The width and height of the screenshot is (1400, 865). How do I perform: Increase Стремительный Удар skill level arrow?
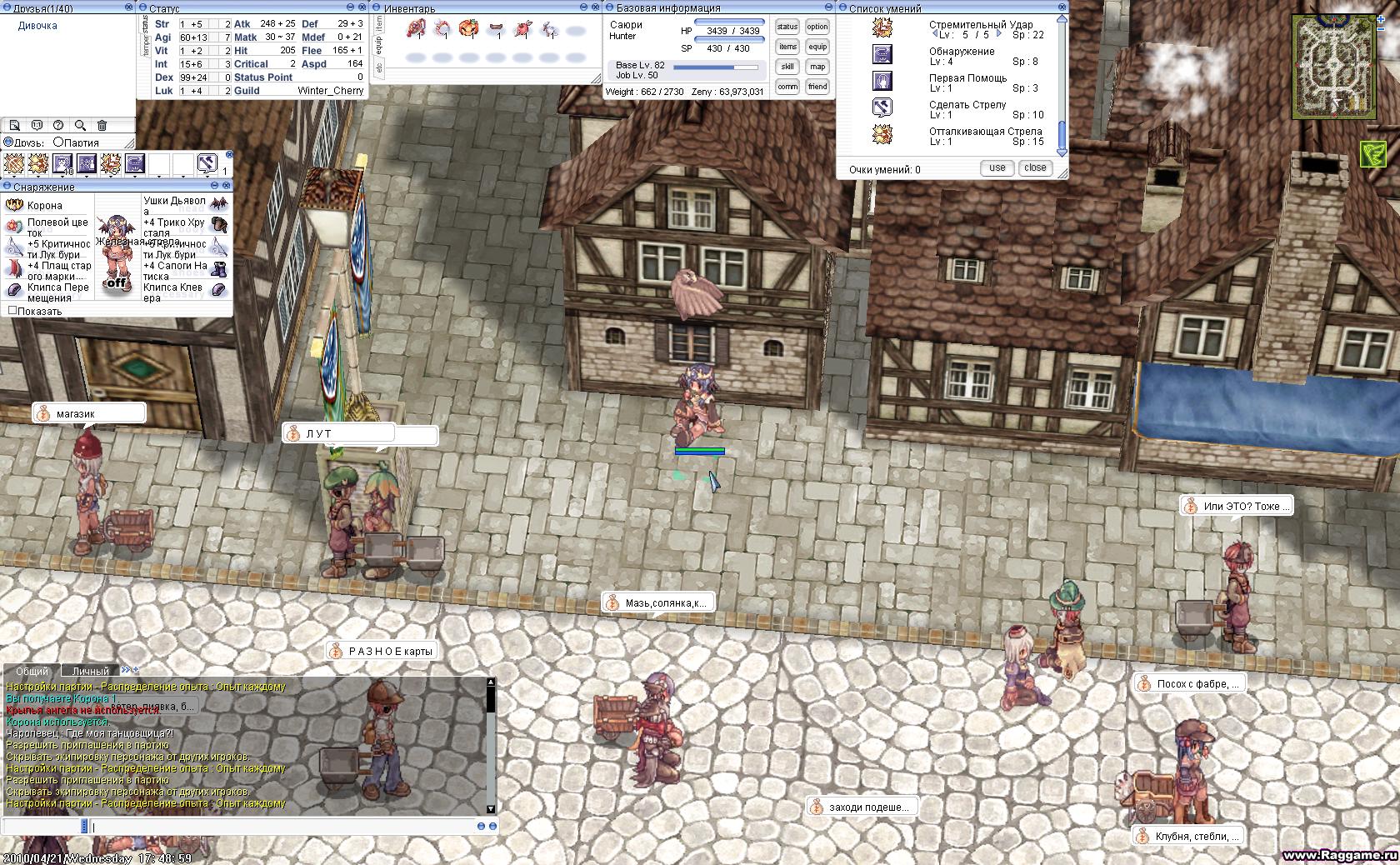(x=999, y=34)
